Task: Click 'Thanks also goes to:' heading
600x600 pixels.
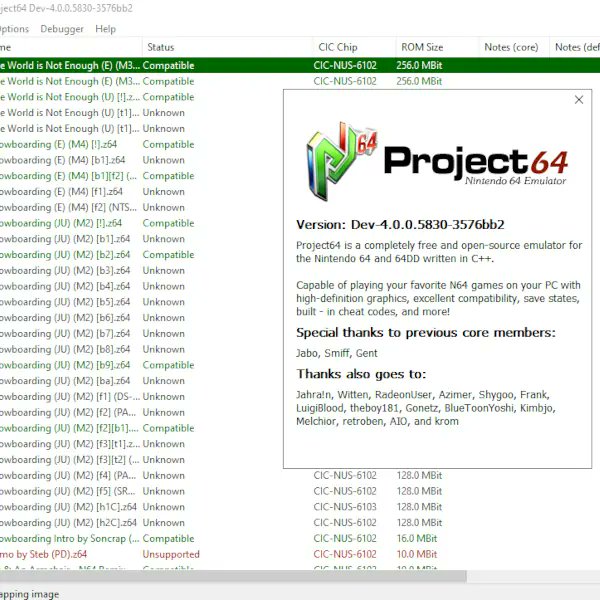Action: [361, 374]
